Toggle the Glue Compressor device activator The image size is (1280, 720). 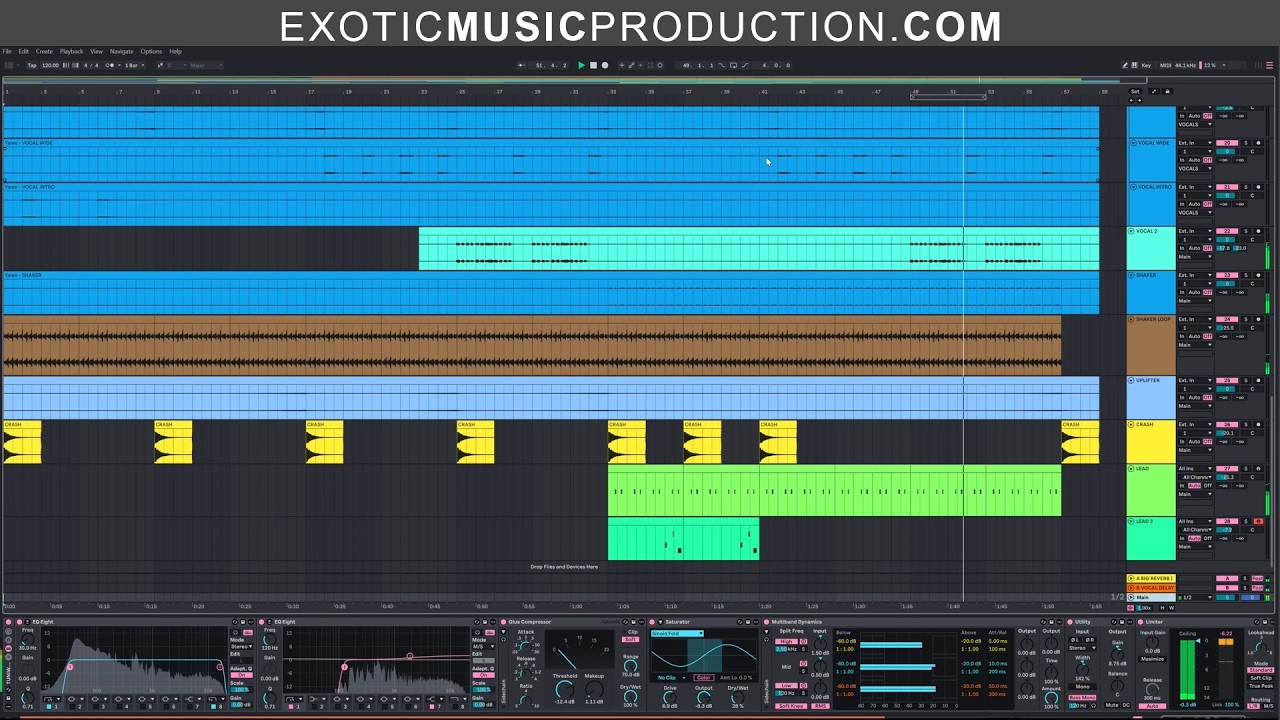(503, 622)
